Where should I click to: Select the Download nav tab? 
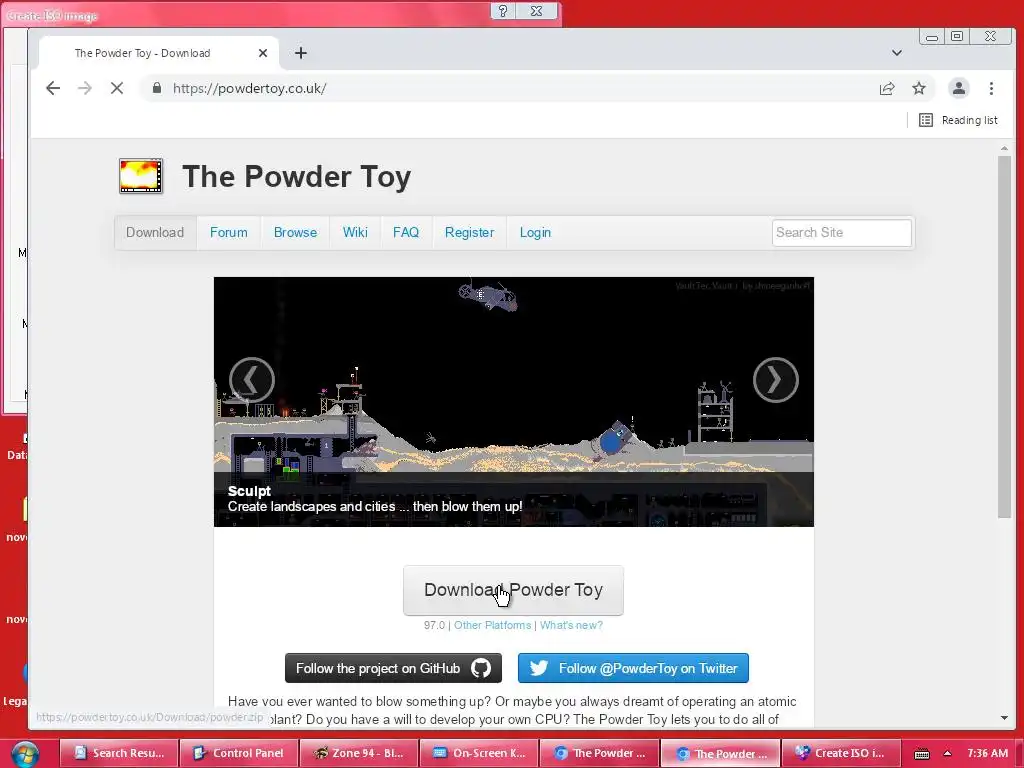[155, 232]
